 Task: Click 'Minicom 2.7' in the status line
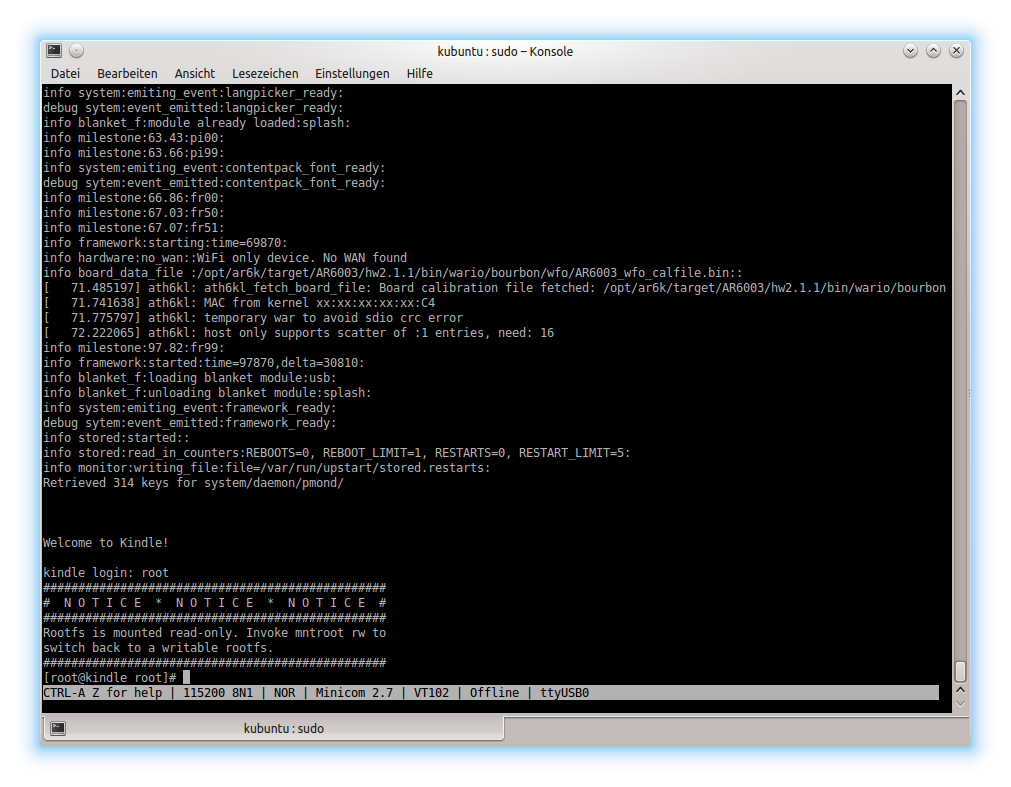click(x=354, y=693)
